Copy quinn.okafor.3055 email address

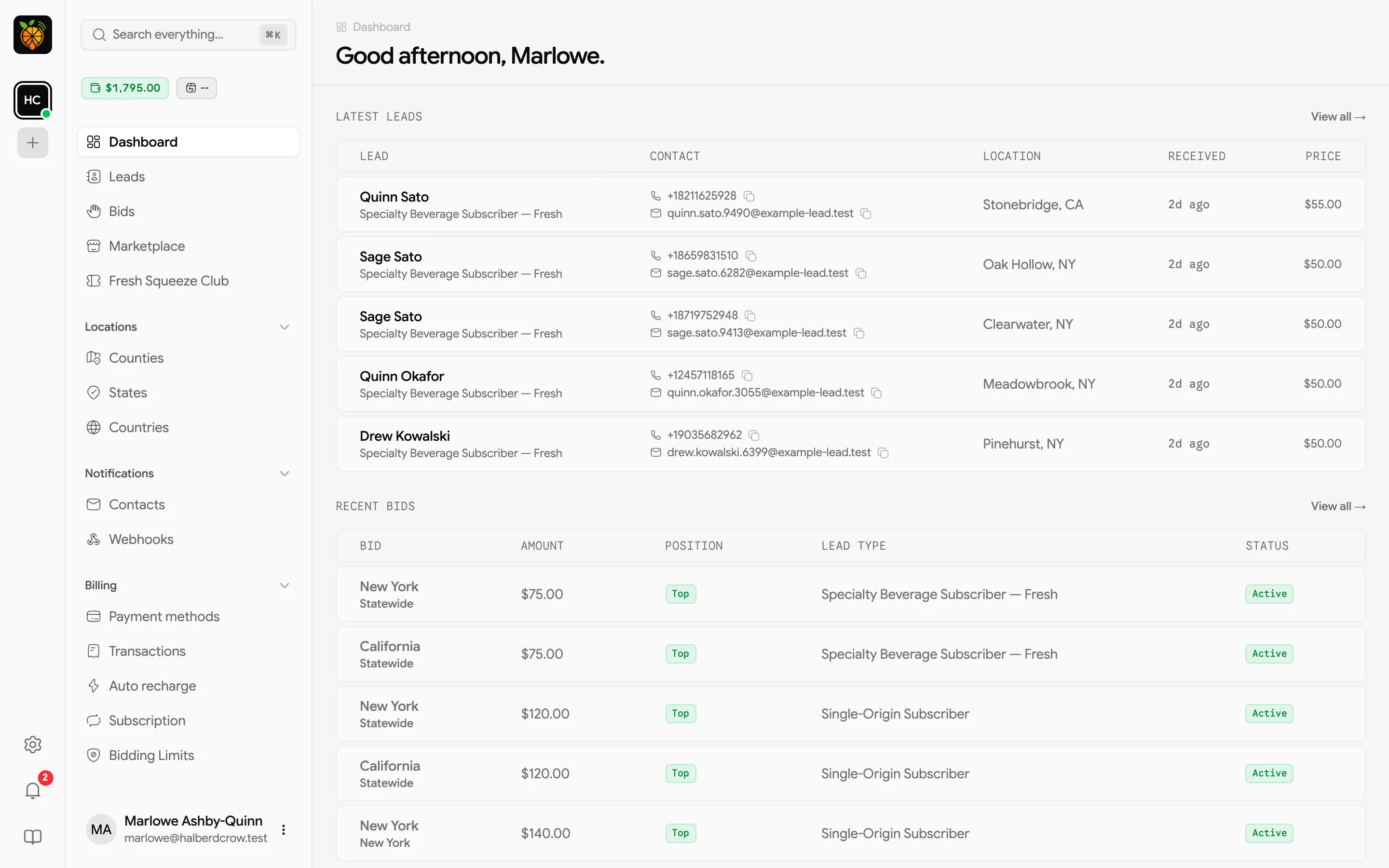coord(876,393)
